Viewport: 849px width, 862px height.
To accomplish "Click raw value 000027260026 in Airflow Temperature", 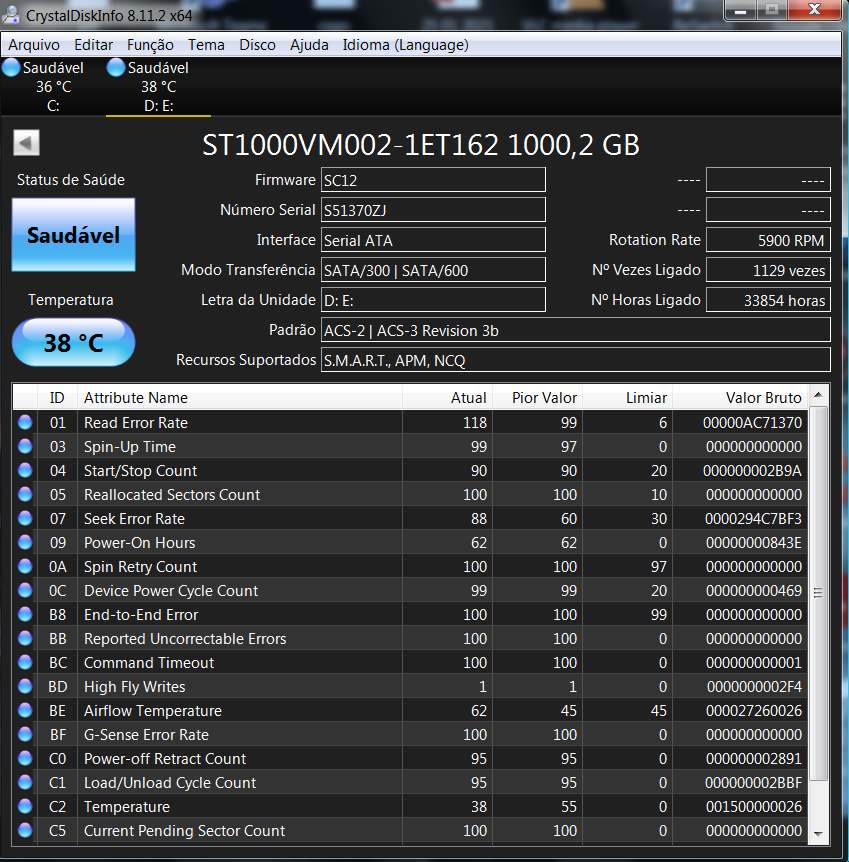I will click(x=753, y=710).
